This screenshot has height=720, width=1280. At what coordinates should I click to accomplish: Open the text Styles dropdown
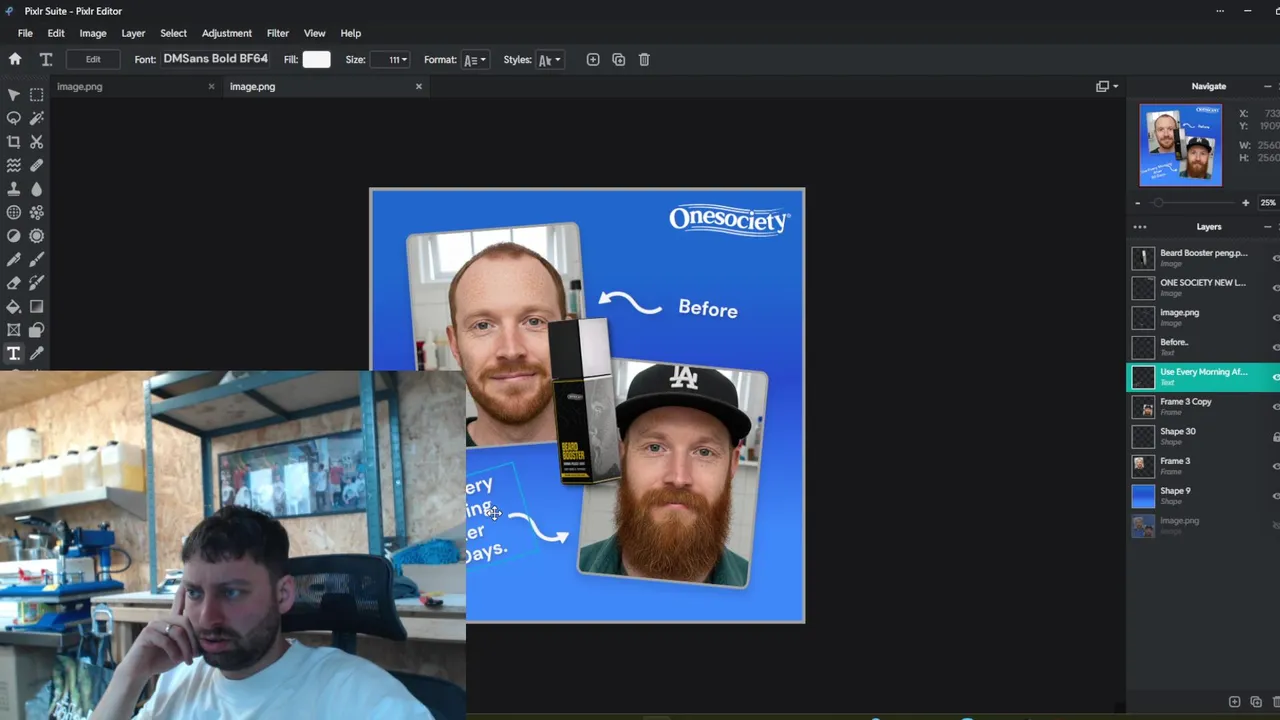click(550, 60)
